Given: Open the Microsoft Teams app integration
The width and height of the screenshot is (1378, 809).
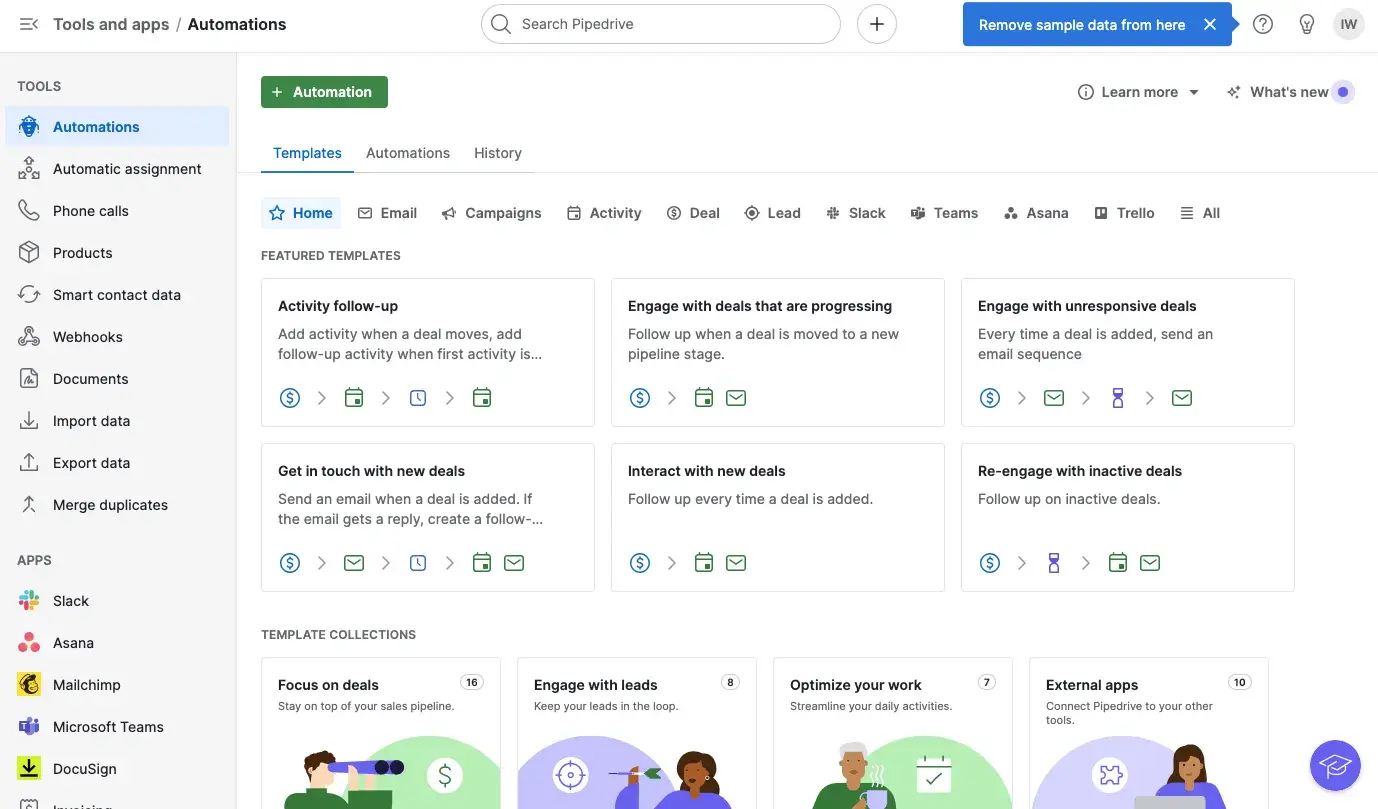Looking at the screenshot, I should [x=108, y=726].
